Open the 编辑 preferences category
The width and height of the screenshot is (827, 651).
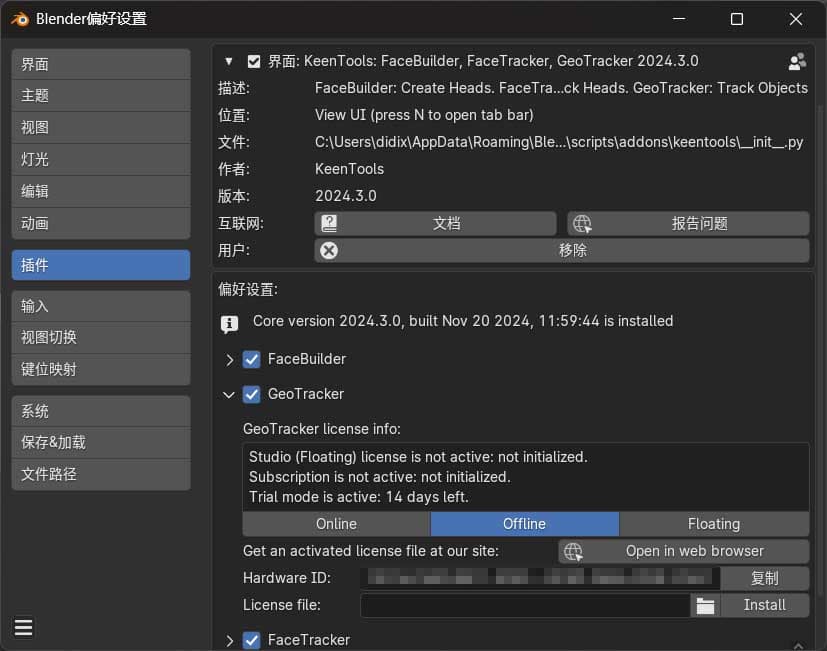coord(101,192)
